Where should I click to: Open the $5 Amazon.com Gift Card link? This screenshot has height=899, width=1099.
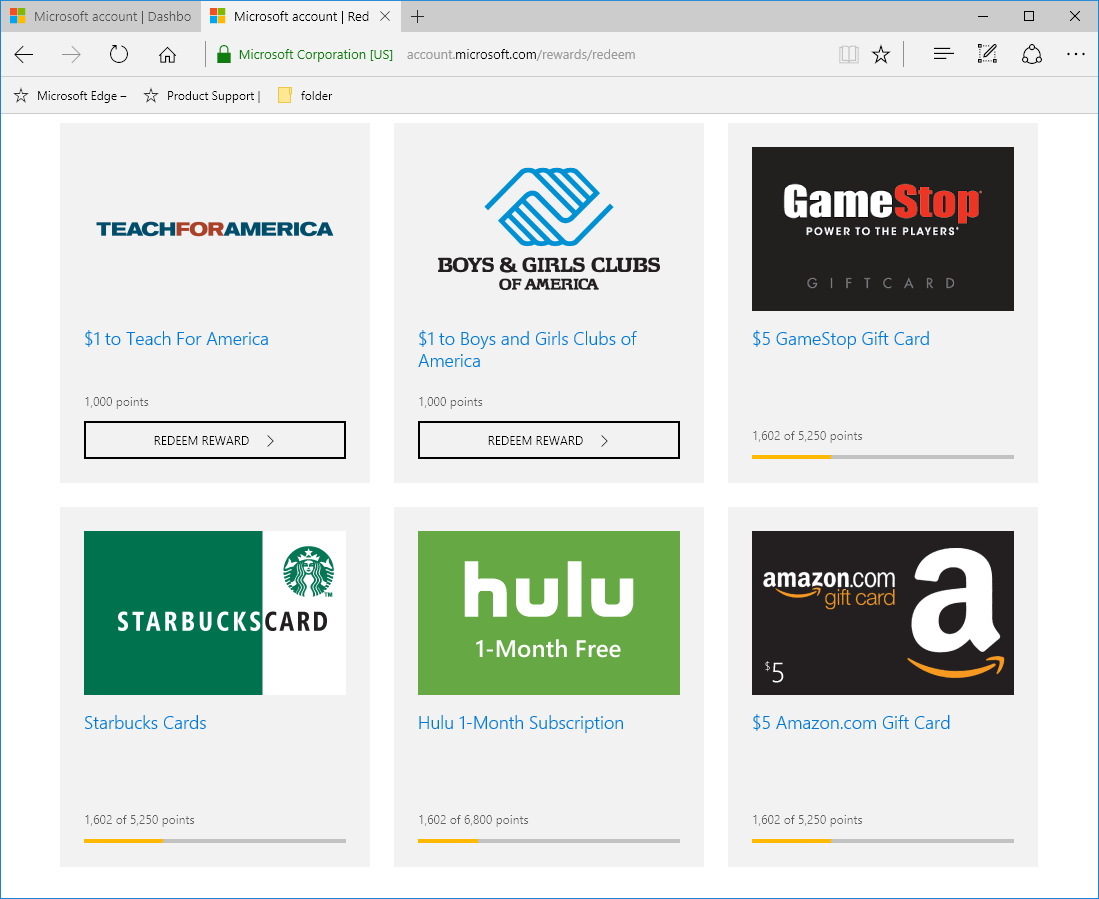click(x=851, y=723)
